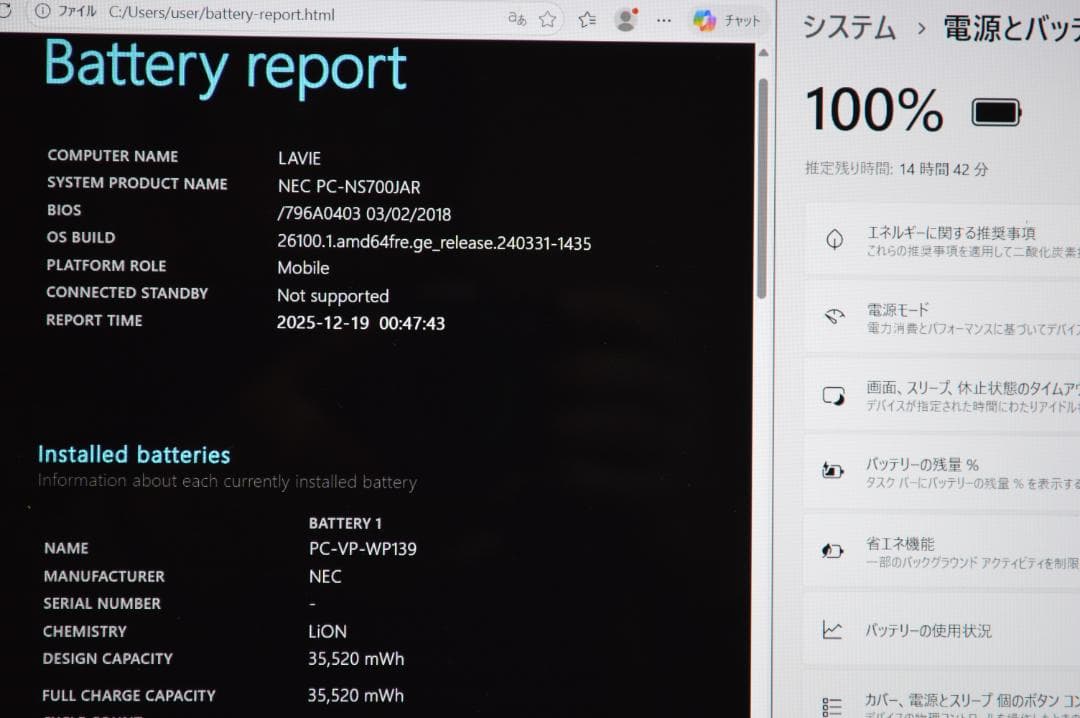Go to システム in settings breadcrumb
1080x718 pixels.
pos(849,27)
